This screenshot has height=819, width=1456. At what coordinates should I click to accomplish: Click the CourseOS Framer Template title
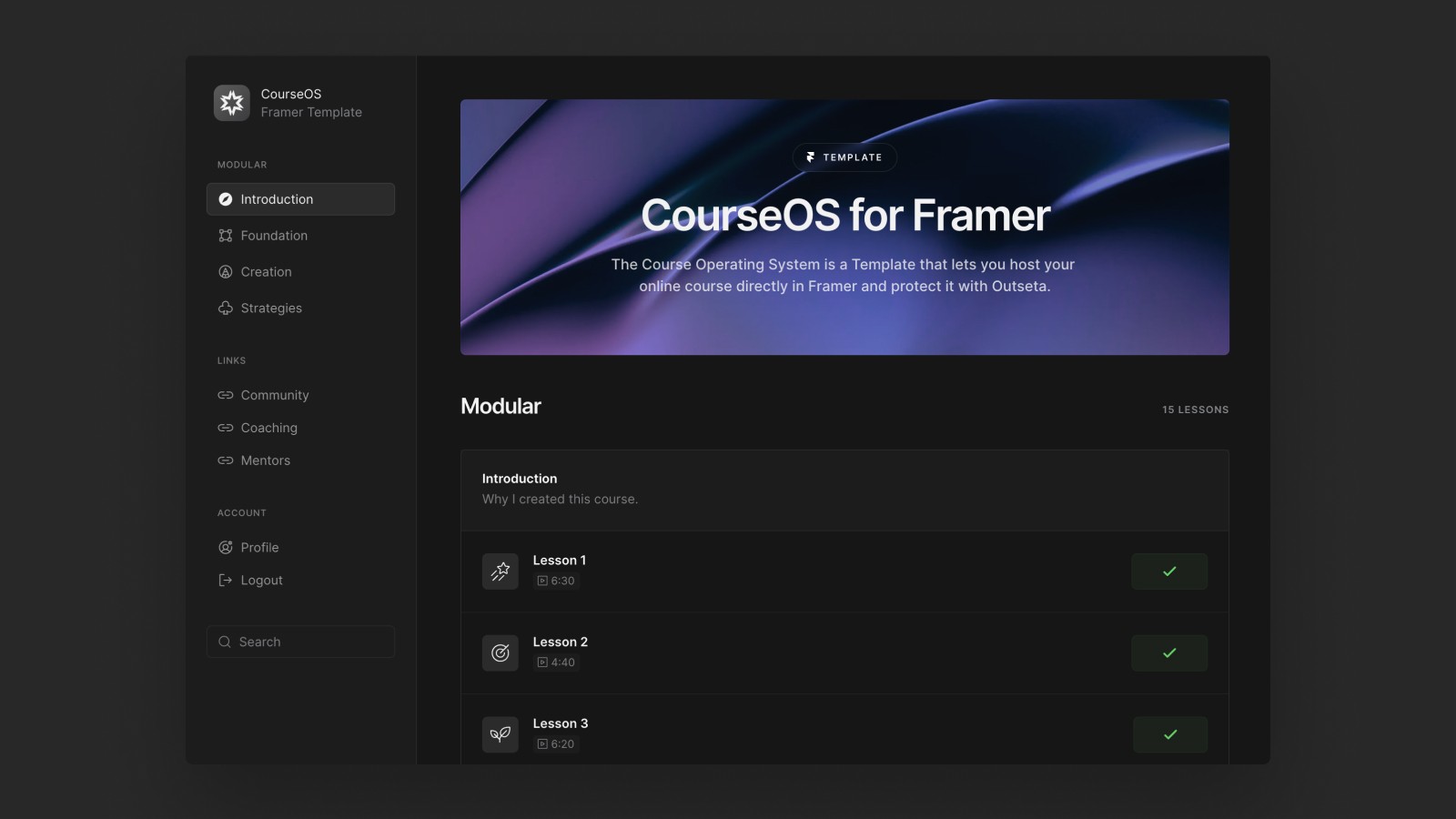pos(311,103)
